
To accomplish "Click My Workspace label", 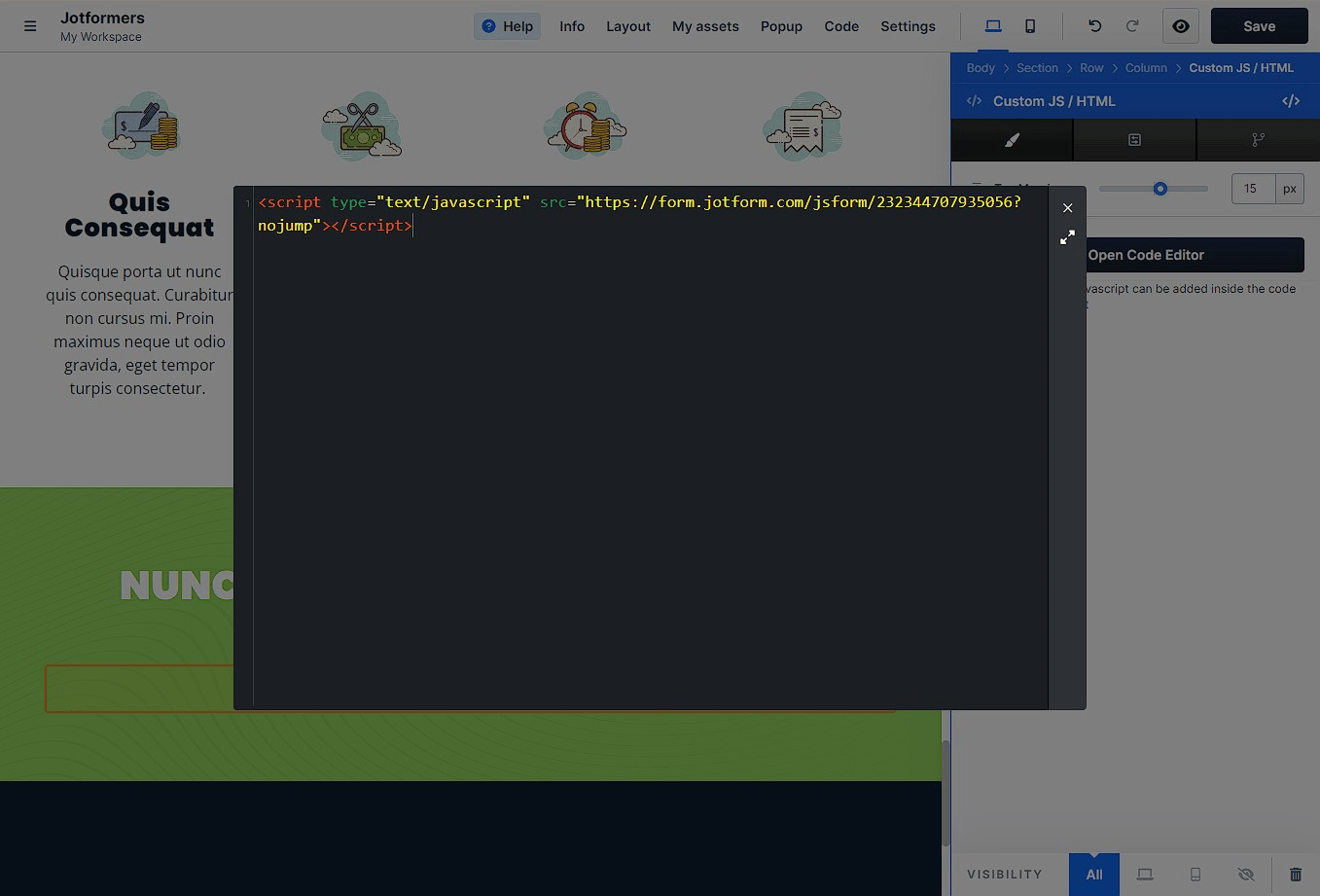I will tap(101, 37).
